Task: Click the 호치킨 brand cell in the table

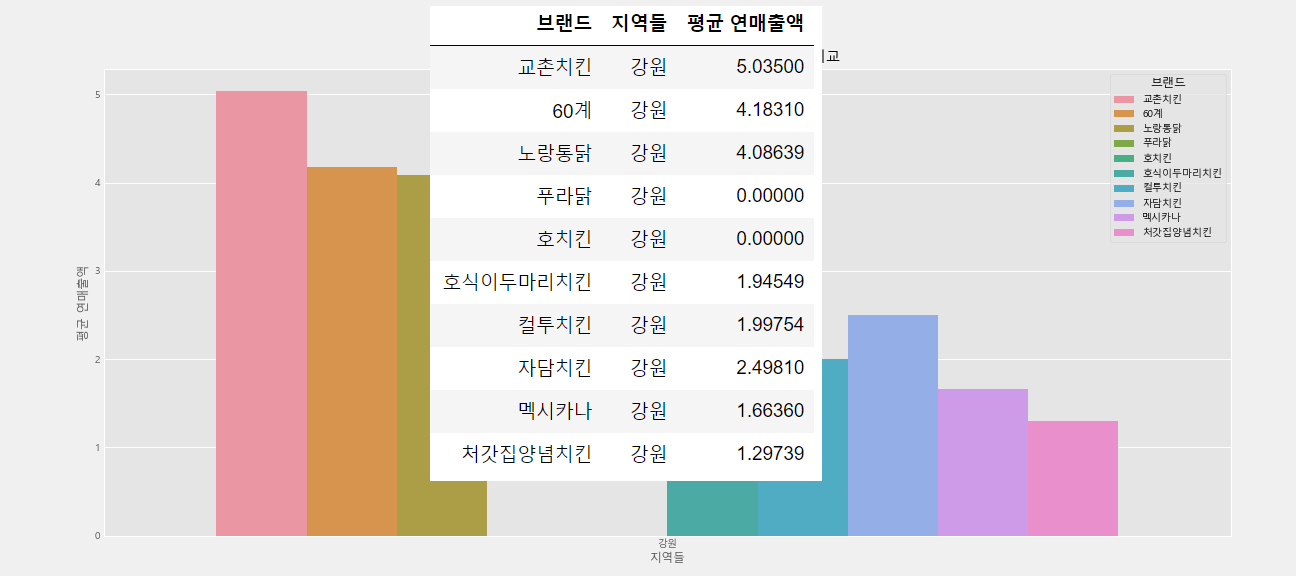Action: click(564, 239)
